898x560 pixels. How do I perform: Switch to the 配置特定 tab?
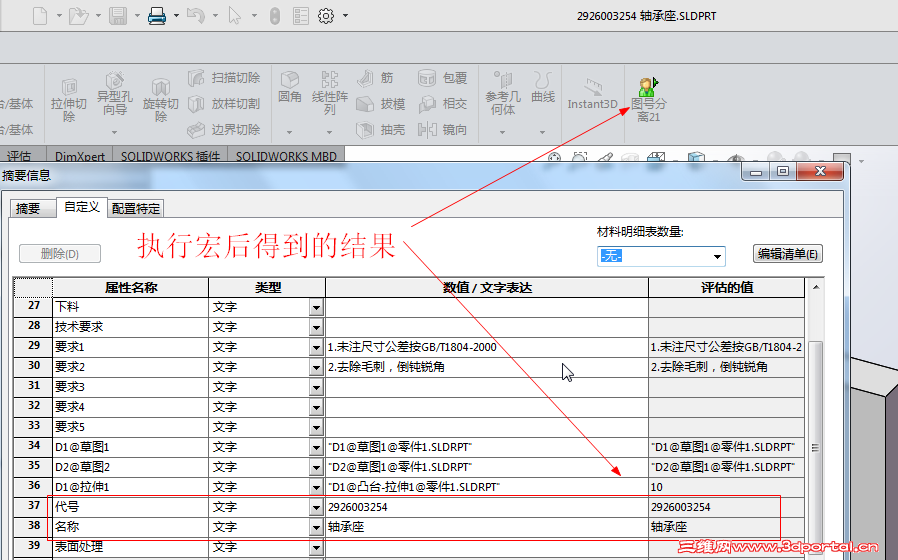(x=136, y=208)
